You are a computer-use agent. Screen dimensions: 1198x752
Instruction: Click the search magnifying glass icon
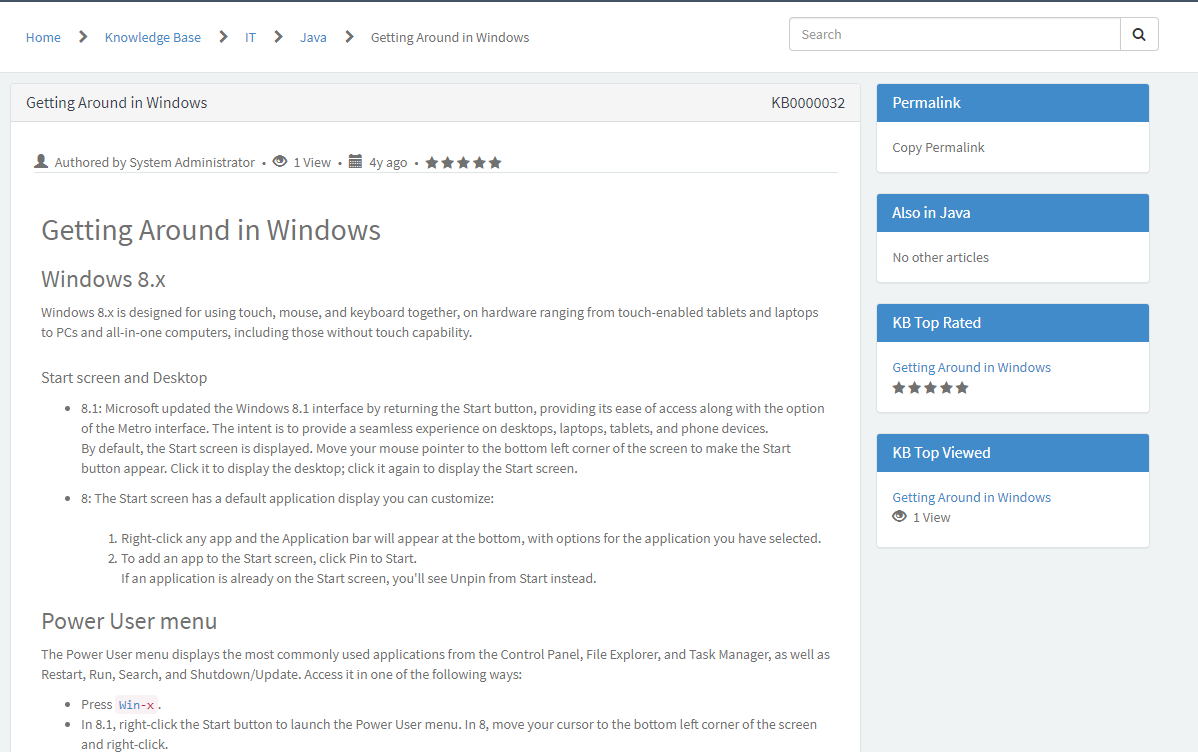click(1139, 33)
